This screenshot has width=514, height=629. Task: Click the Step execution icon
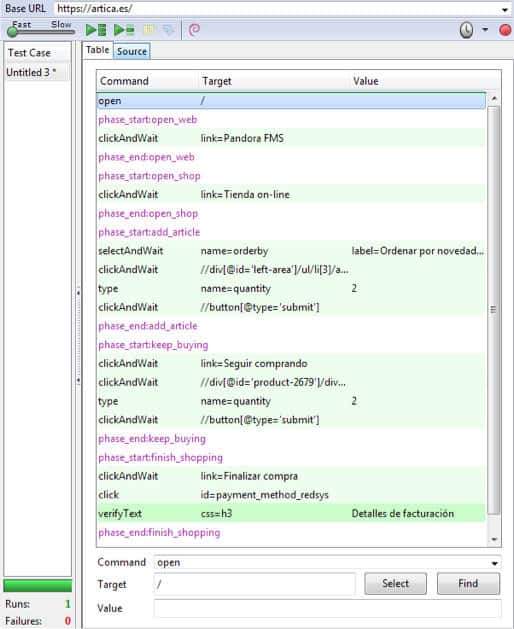tap(168, 30)
